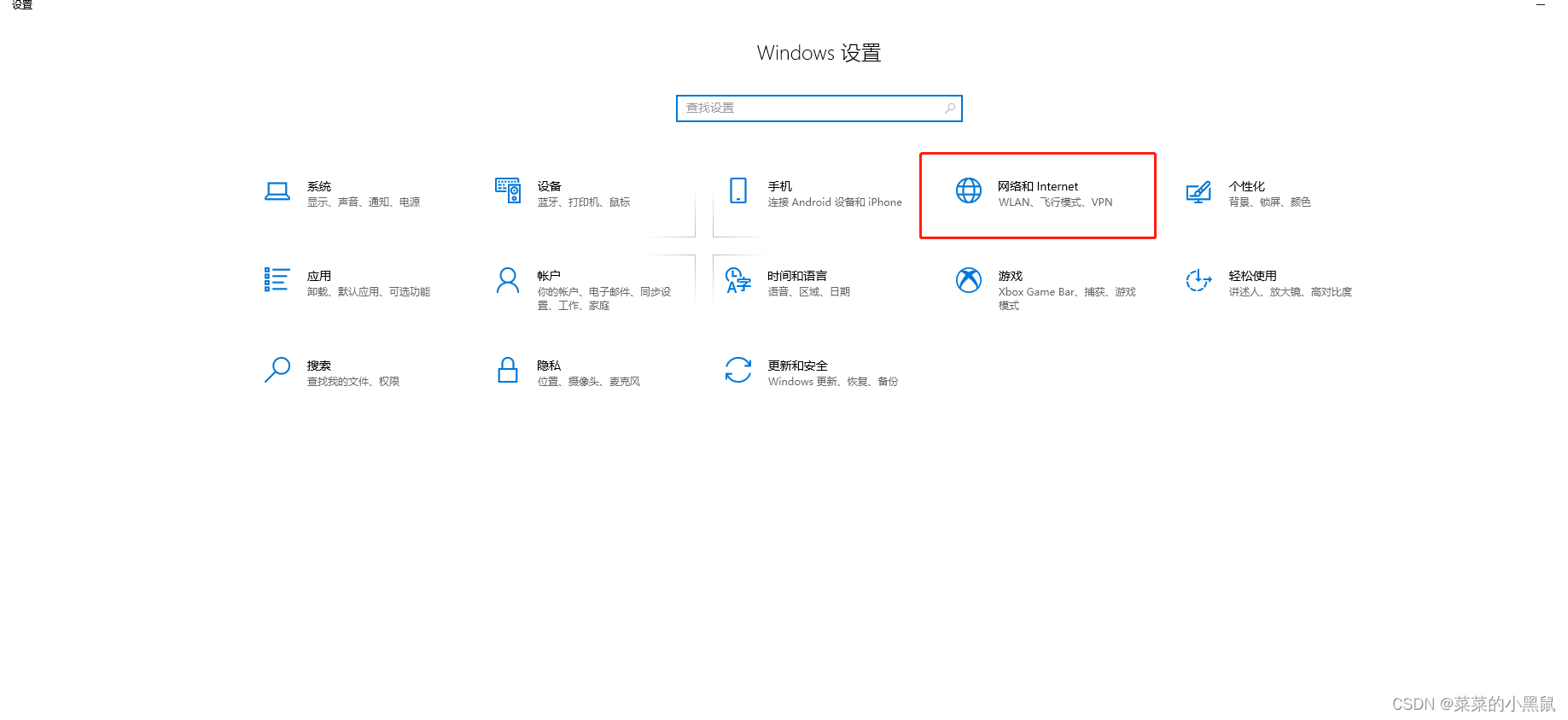The height and width of the screenshot is (720, 1568).
Task: Click the 卸载、默认应用、可选功能 description
Action: (369, 292)
